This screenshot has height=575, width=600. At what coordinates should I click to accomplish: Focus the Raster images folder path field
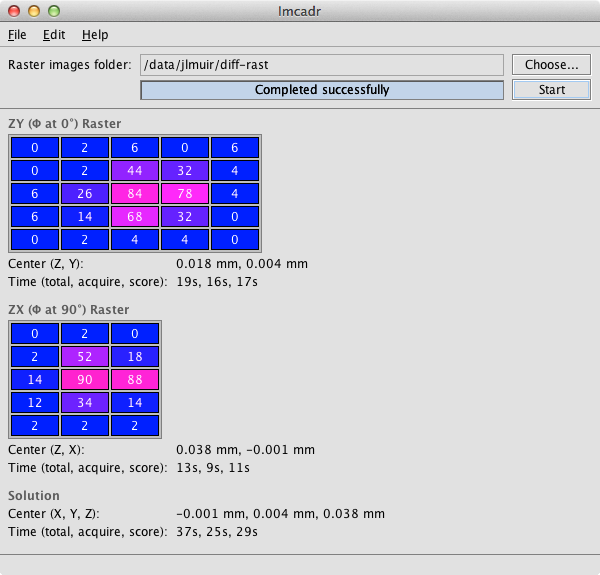pos(322,65)
